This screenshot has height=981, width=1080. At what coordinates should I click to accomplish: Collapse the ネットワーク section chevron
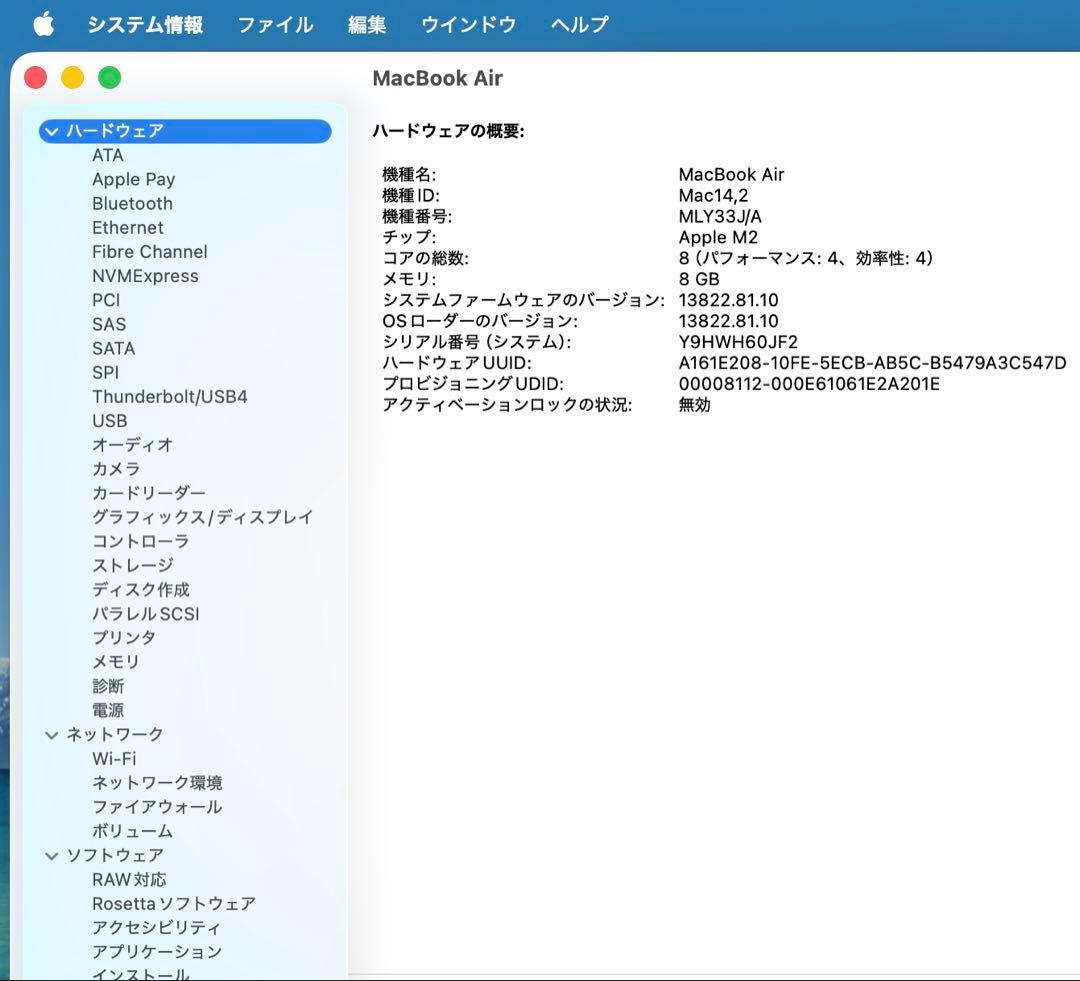click(x=52, y=735)
